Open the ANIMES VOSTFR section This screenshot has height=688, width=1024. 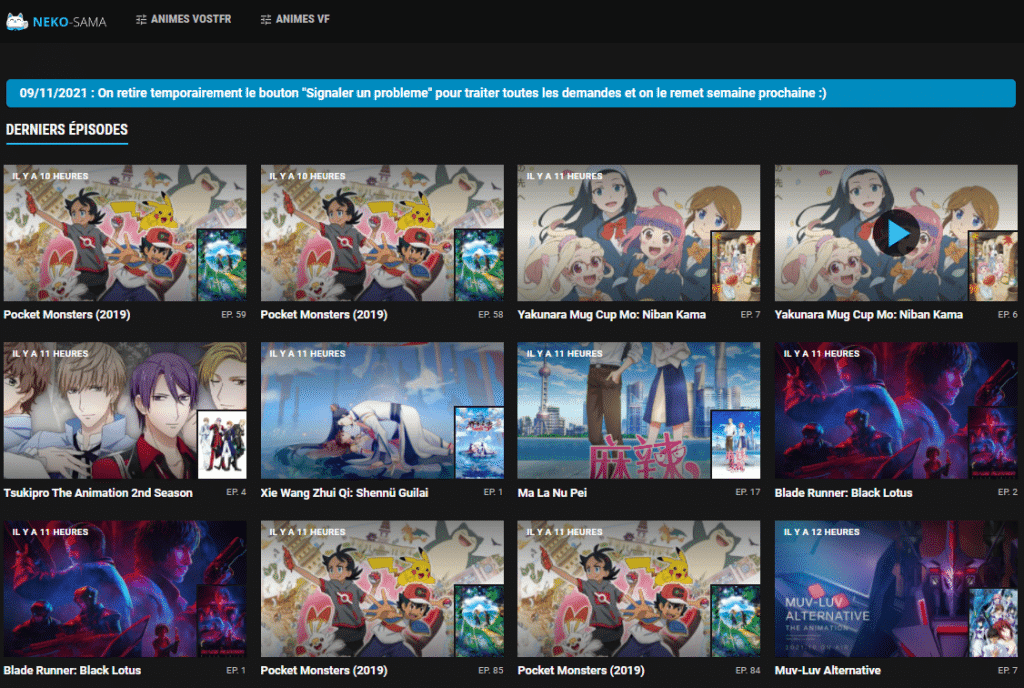tap(190, 18)
